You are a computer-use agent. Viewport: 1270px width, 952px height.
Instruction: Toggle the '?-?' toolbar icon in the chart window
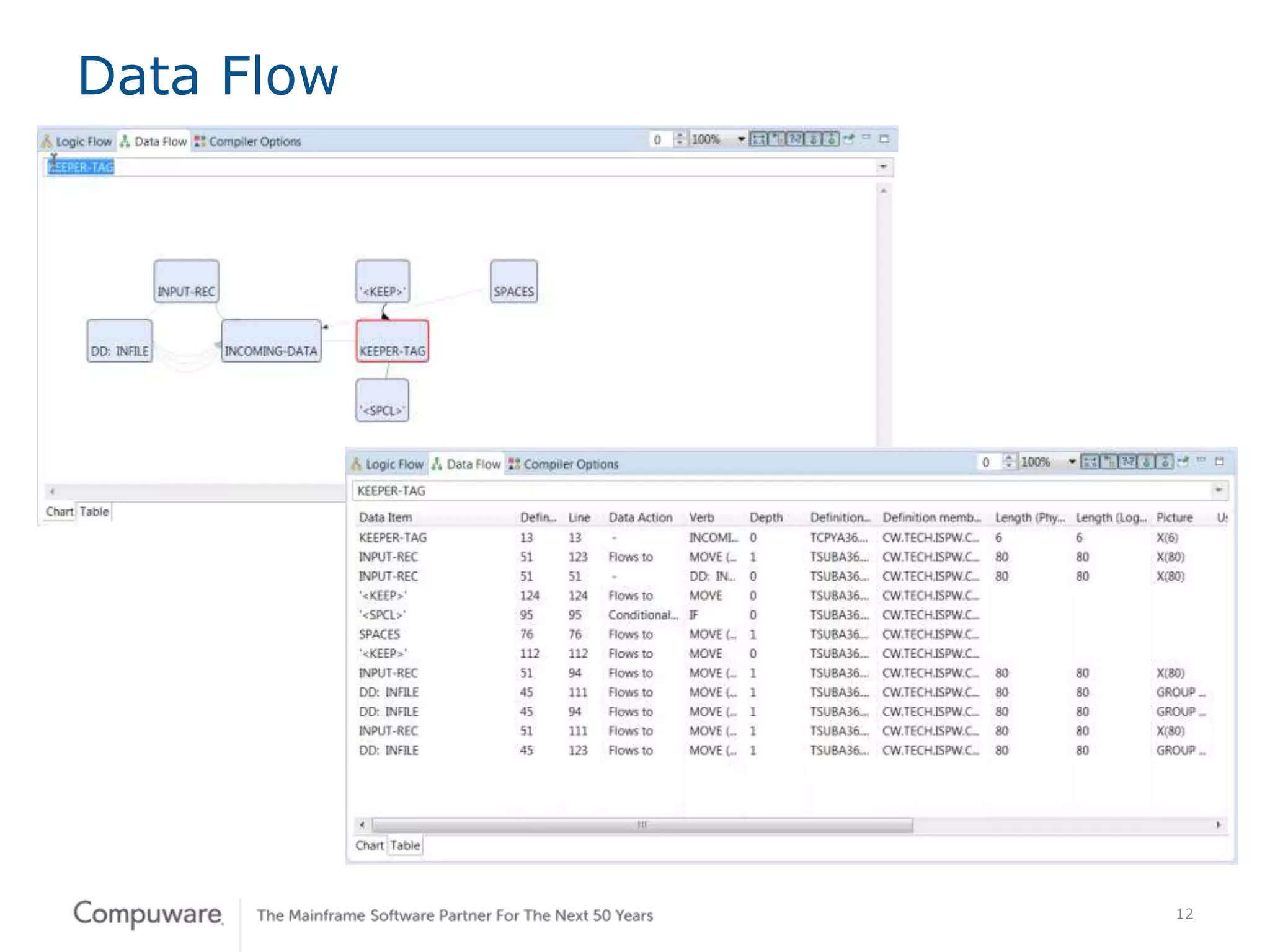point(795,139)
